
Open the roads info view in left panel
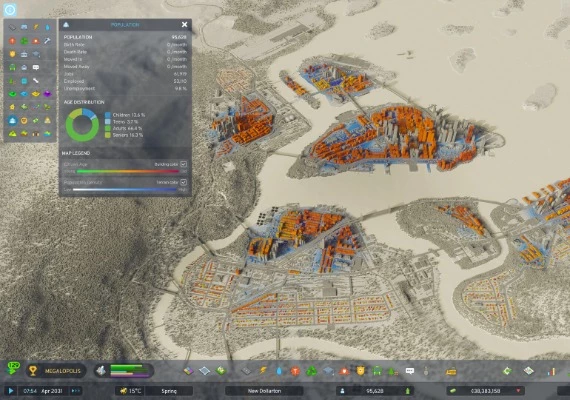point(12,27)
